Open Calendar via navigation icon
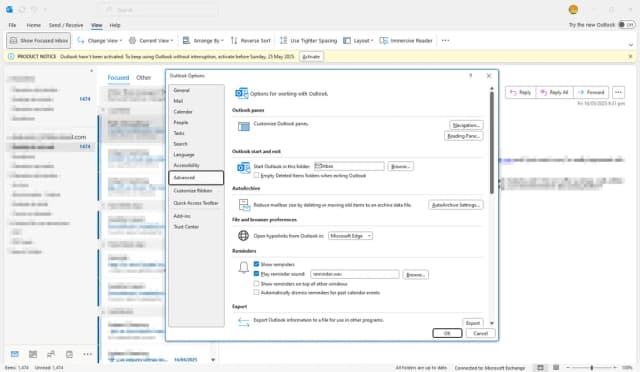Viewport: 640px width, 372px height. pos(33,354)
